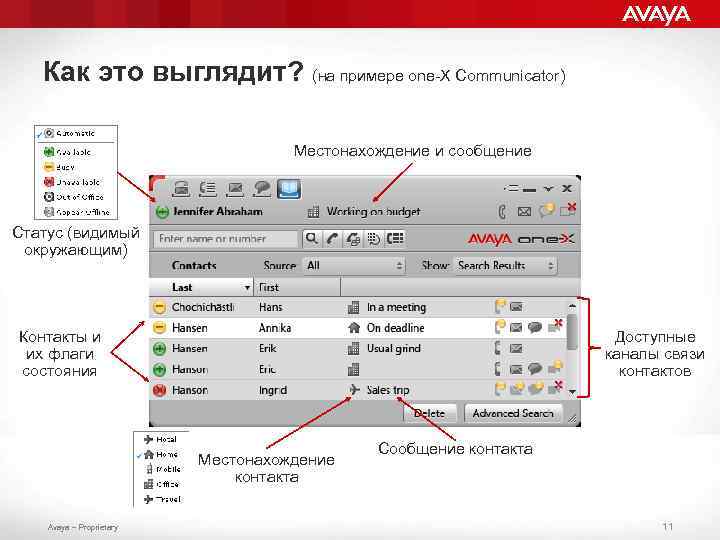Viewport: 720px width, 540px height.
Task: Click the Jennifer Abraham name label
Action: point(218,212)
